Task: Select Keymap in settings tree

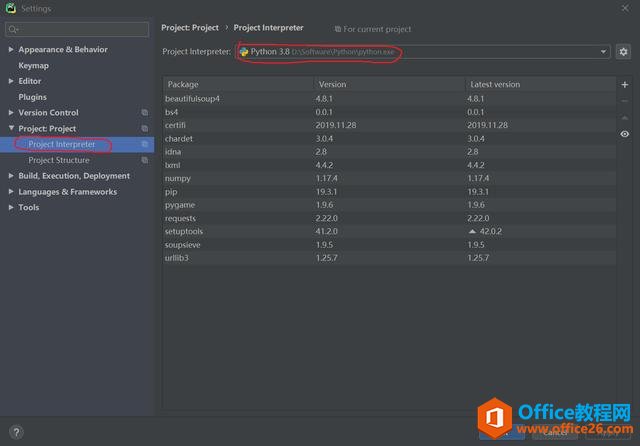Action: [x=33, y=65]
